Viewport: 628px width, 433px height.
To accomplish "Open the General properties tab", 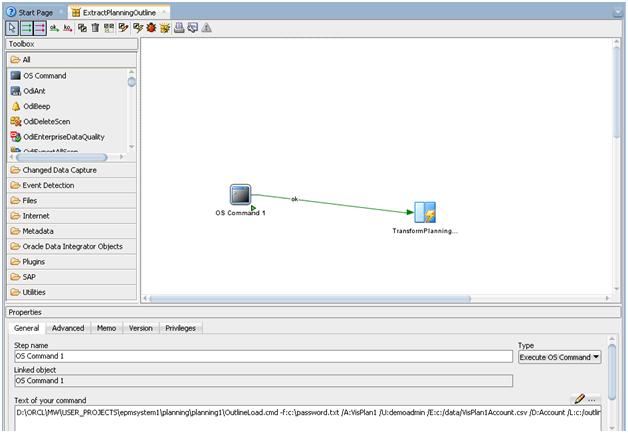I will pyautogui.click(x=26, y=328).
